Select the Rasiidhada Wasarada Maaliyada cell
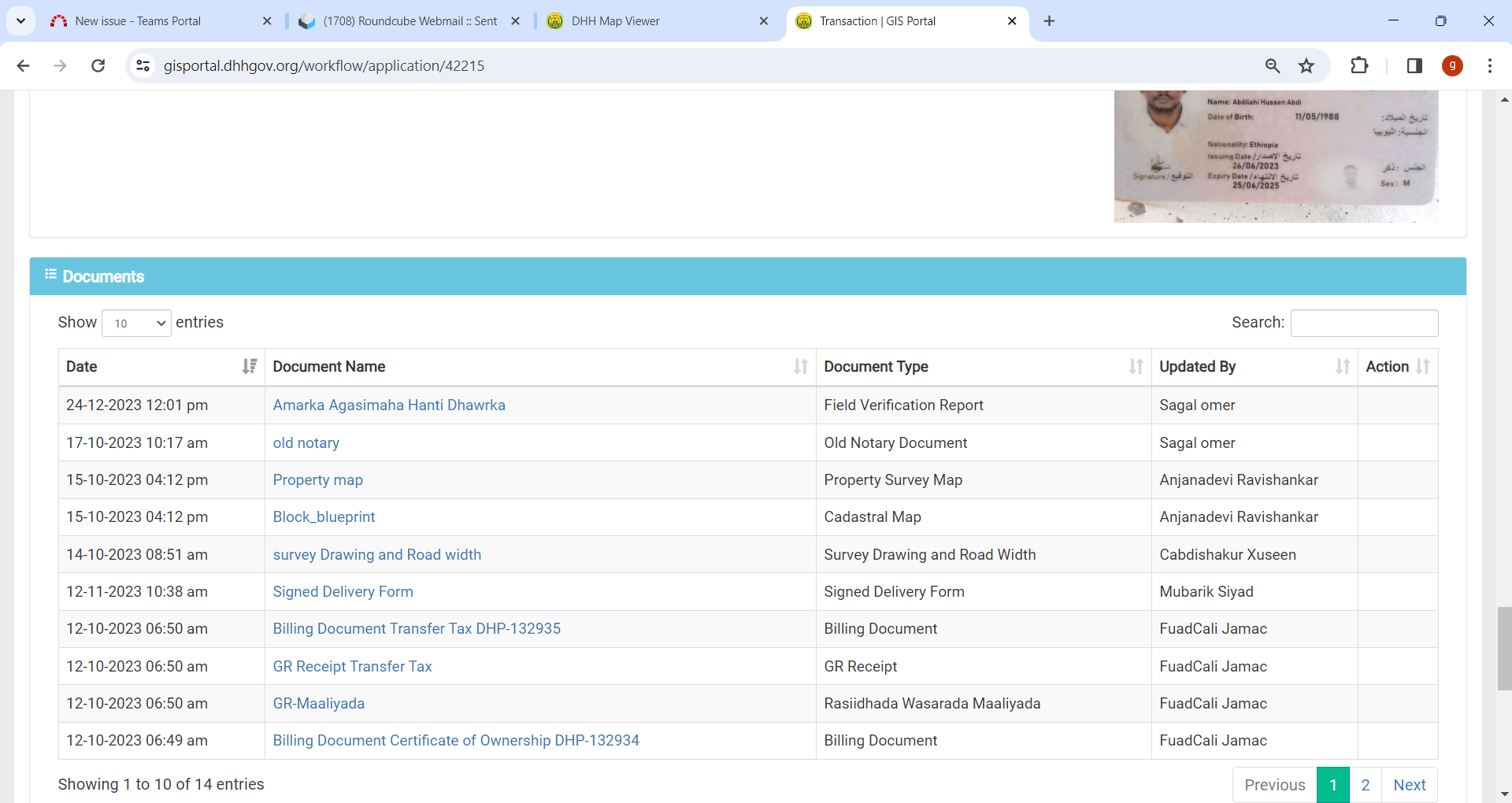Screen dimensions: 1512x803 click(x=984, y=704)
